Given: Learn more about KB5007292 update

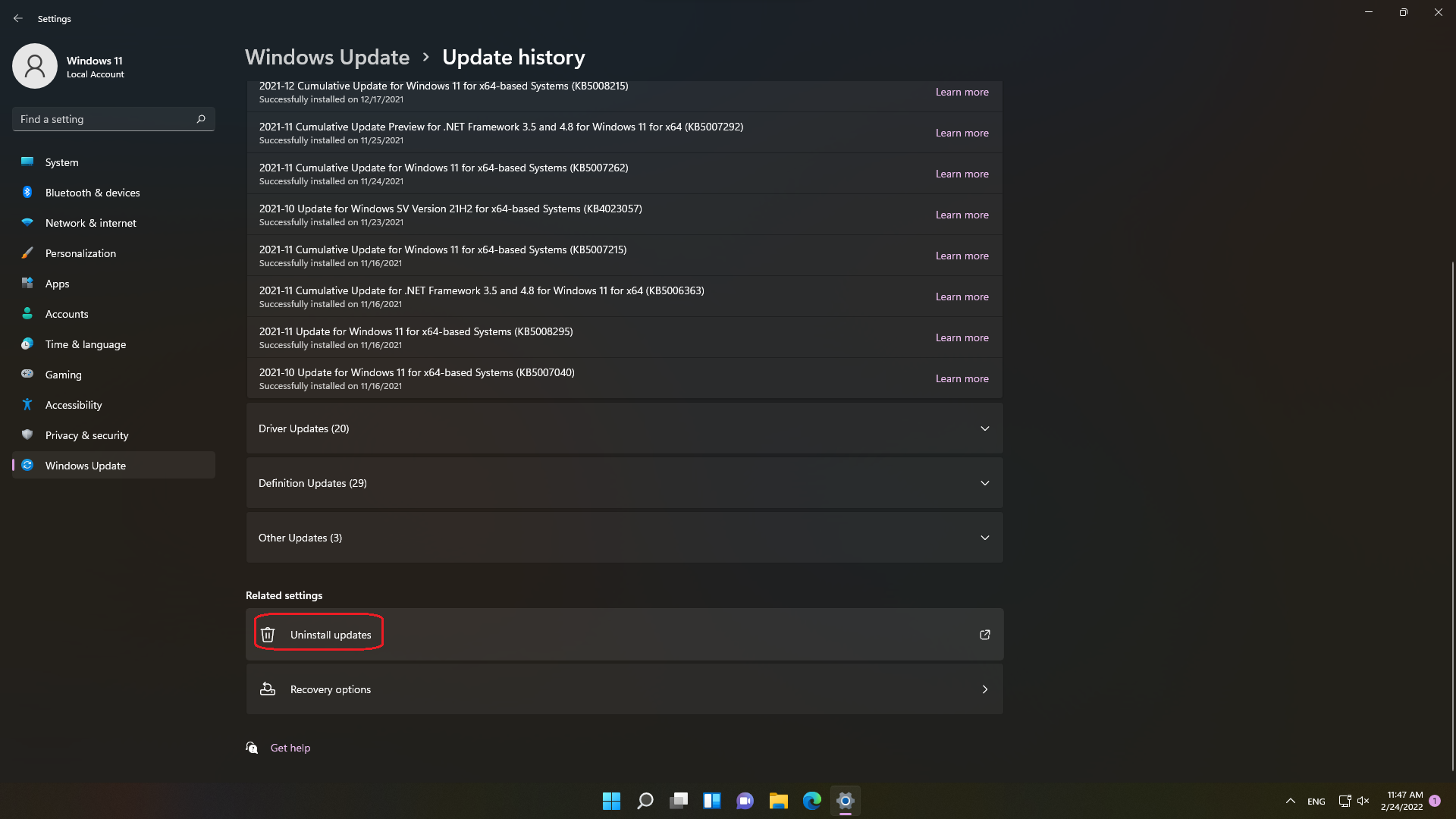Looking at the screenshot, I should 962,133.
